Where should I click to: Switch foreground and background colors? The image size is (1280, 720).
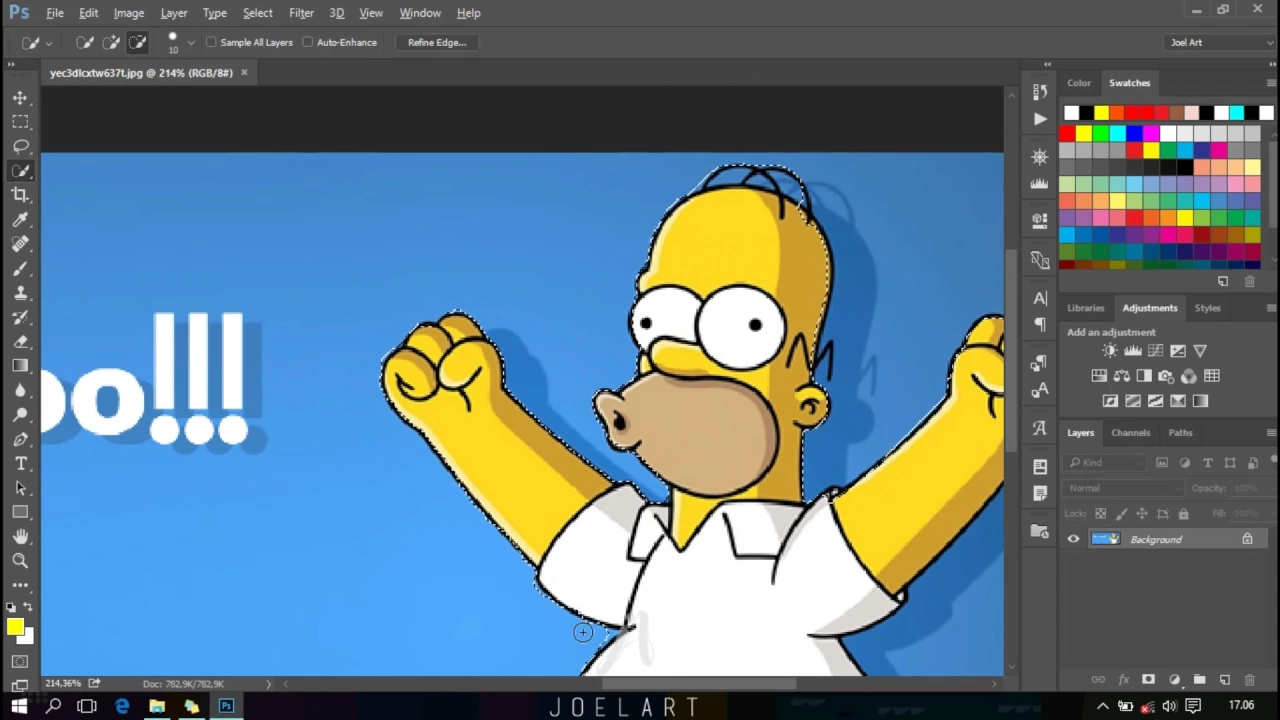[x=28, y=607]
